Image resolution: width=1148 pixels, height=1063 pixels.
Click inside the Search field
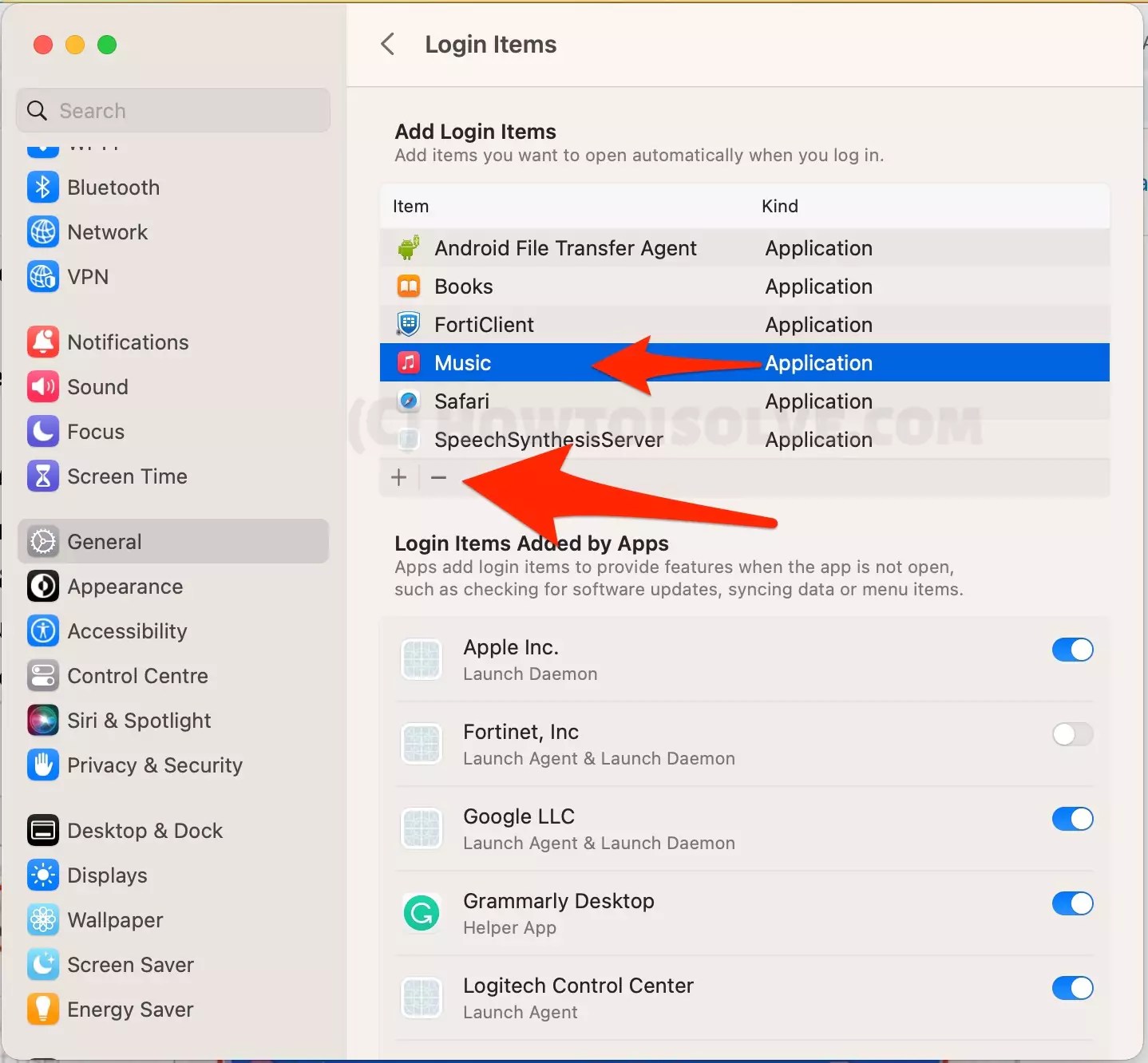[172, 110]
